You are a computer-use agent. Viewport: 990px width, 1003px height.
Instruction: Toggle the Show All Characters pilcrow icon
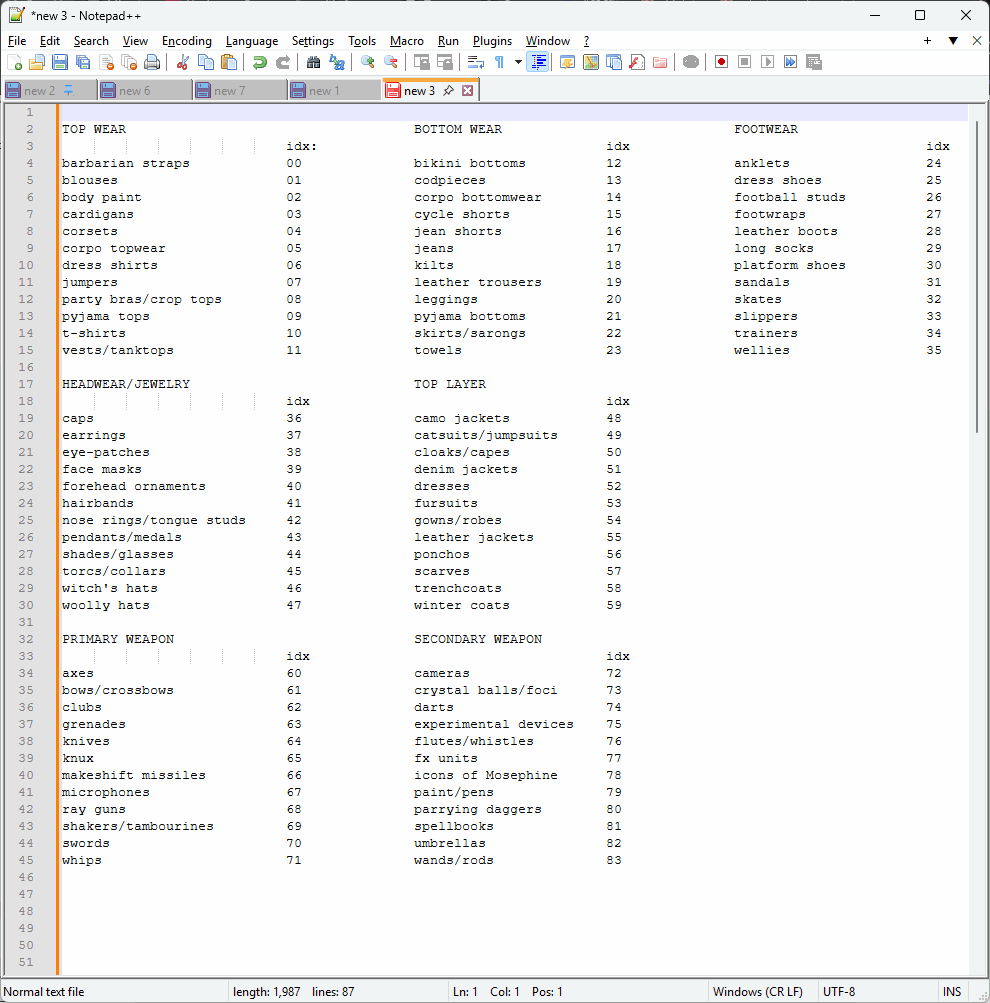[499, 62]
